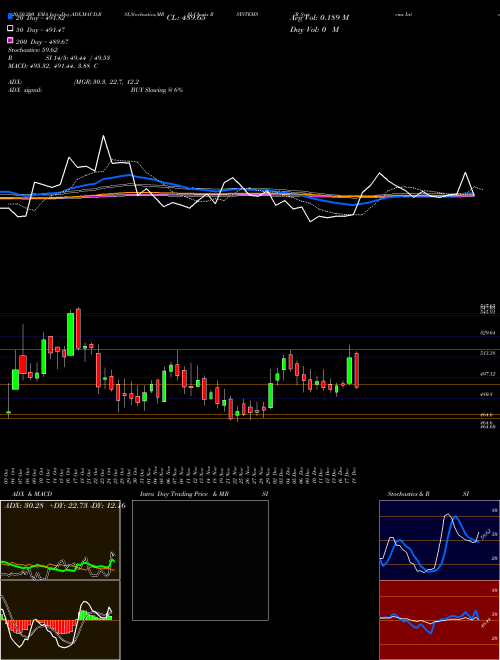Screen dimensions: 500x660
Task: Click the magenta 200 Day legend square
Action: 10,40
